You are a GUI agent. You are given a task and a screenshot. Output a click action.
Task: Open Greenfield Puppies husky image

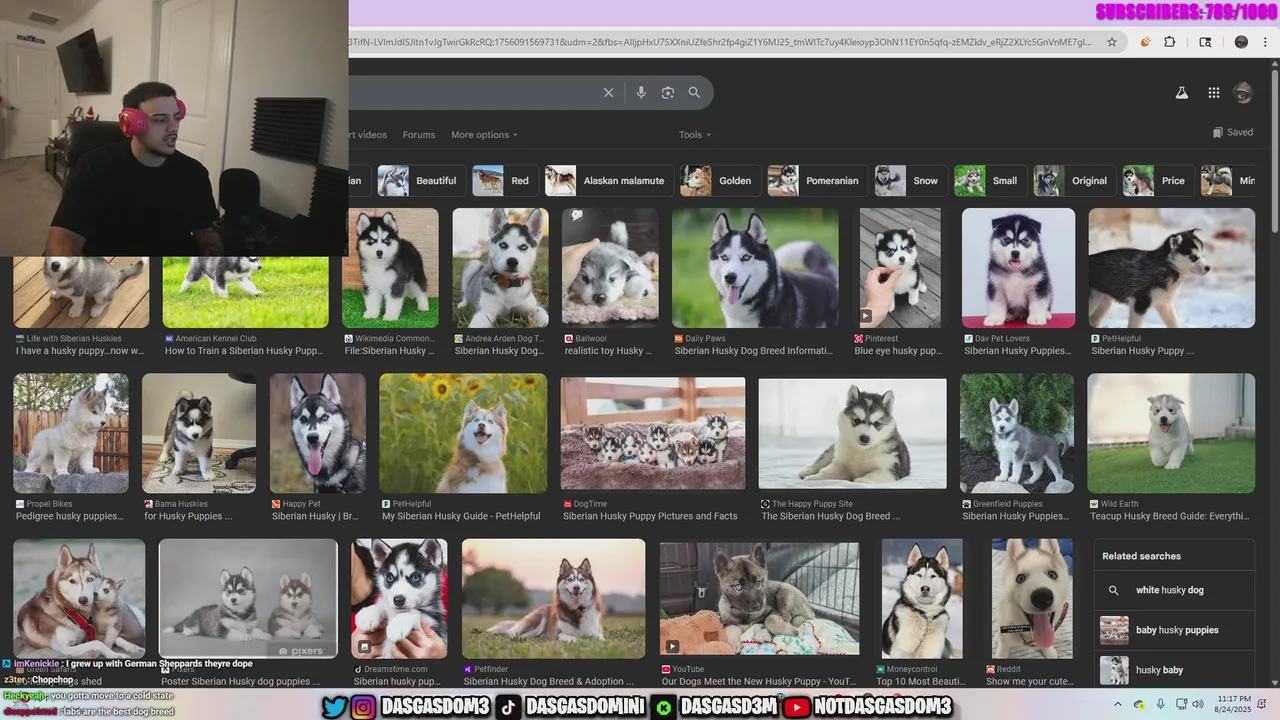(x=1017, y=433)
